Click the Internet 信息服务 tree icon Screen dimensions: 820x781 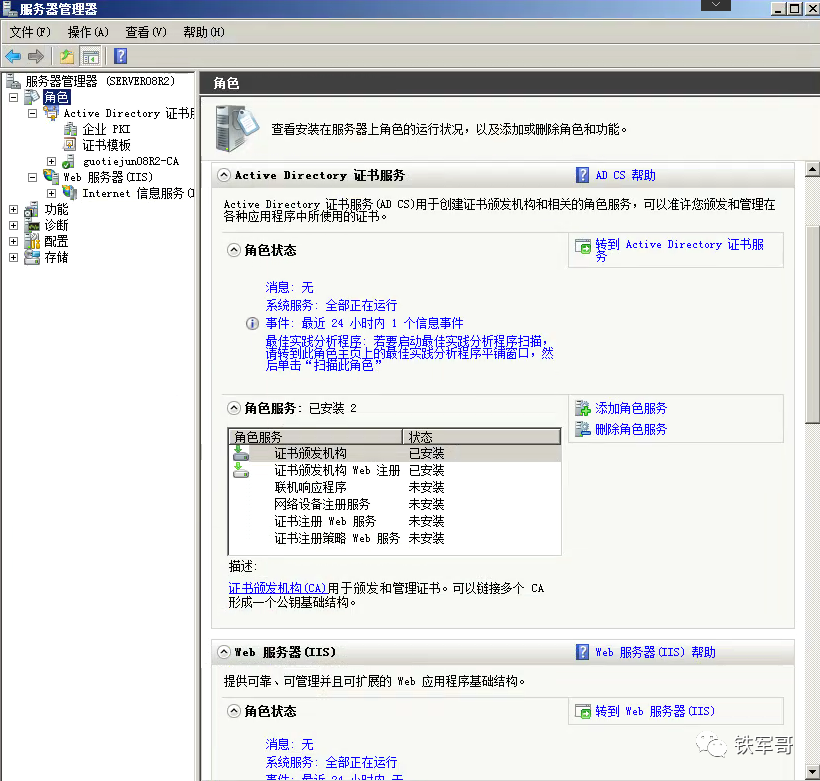pyautogui.click(x=70, y=193)
